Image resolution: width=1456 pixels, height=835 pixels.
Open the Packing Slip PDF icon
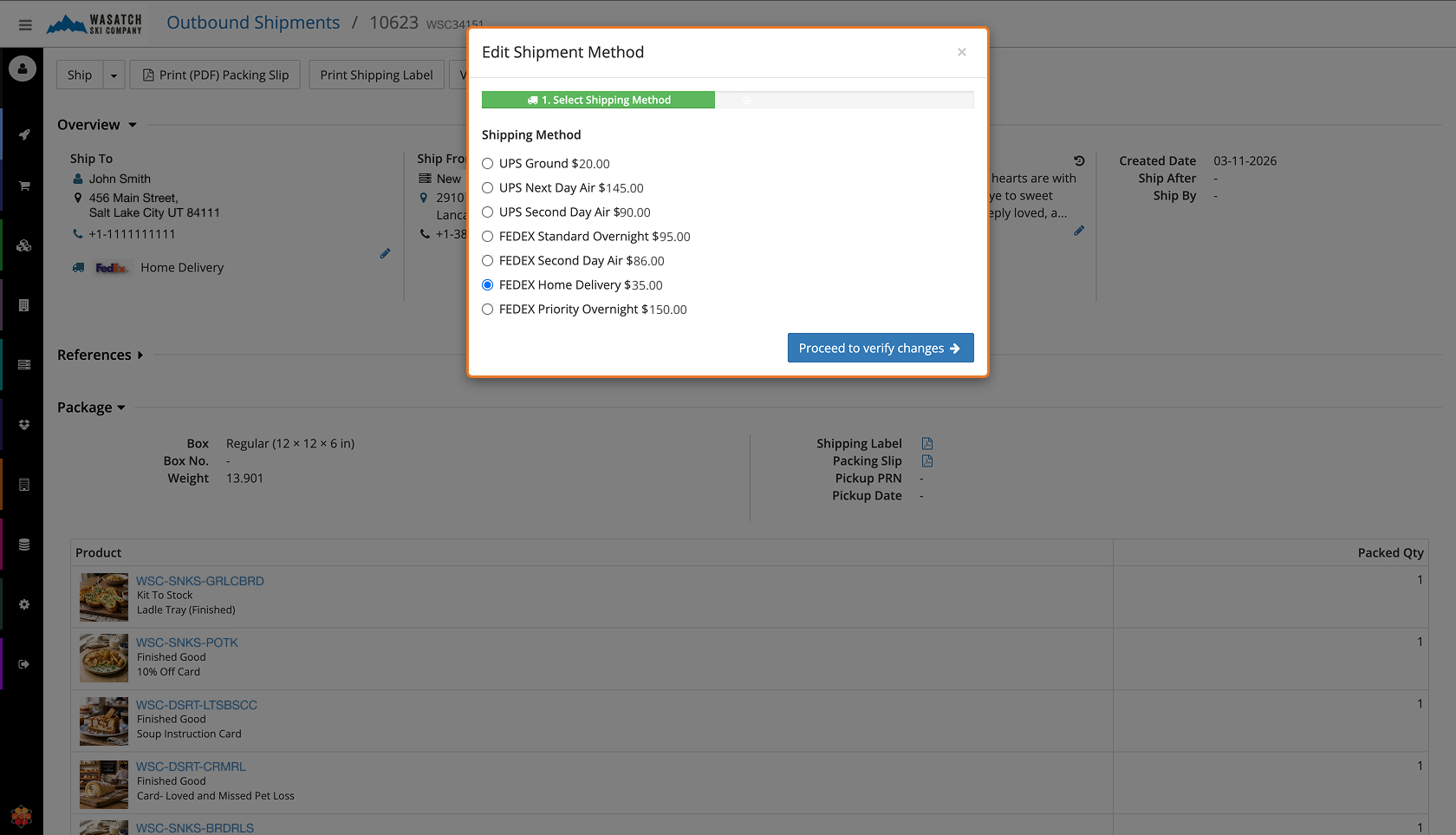coord(927,461)
